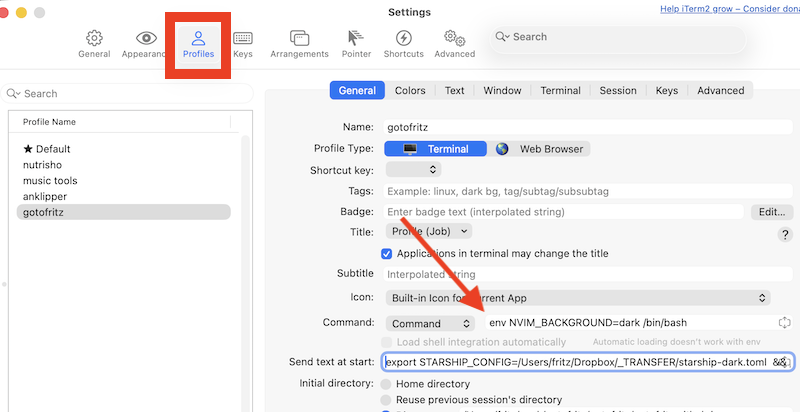Screen dimensions: 800x412
Task: Open the Appearance settings pane
Action: click(145, 44)
